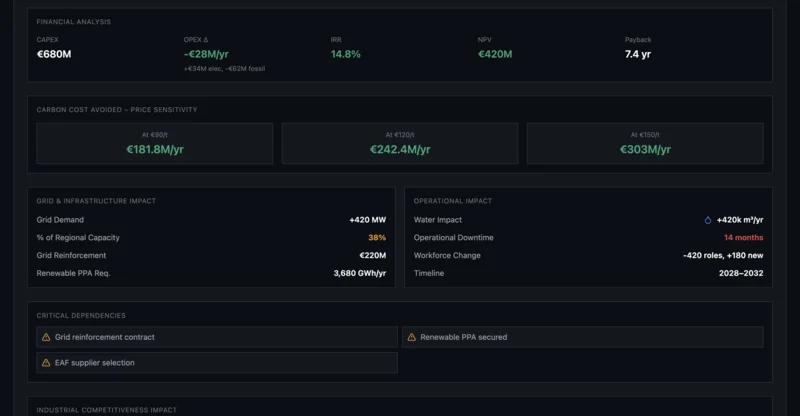Choose the At €150/t sensitivity card
Image resolution: width=800 pixels, height=416 pixels.
(x=644, y=143)
